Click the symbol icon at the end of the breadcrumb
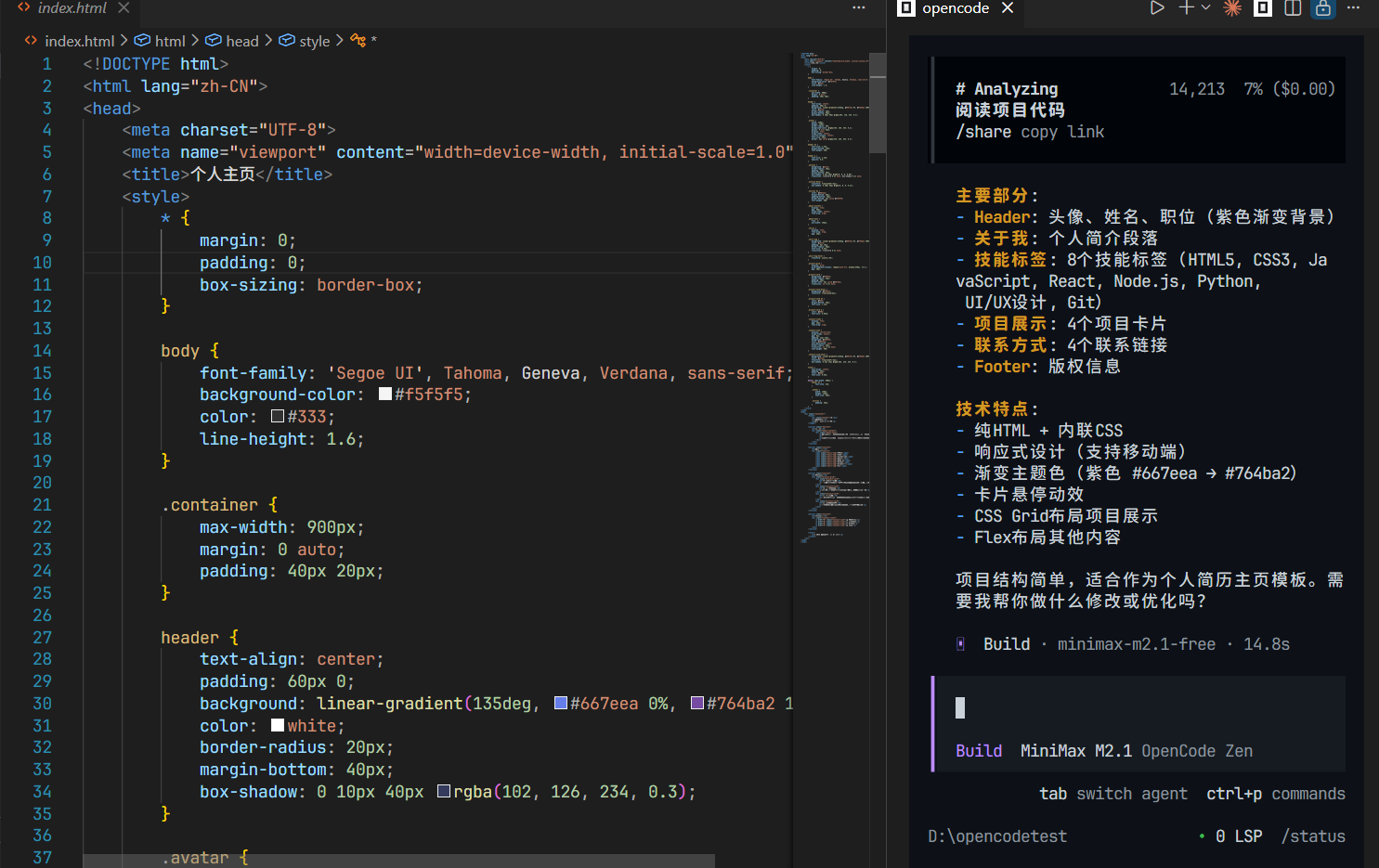This screenshot has height=868, width=1379. point(356,41)
